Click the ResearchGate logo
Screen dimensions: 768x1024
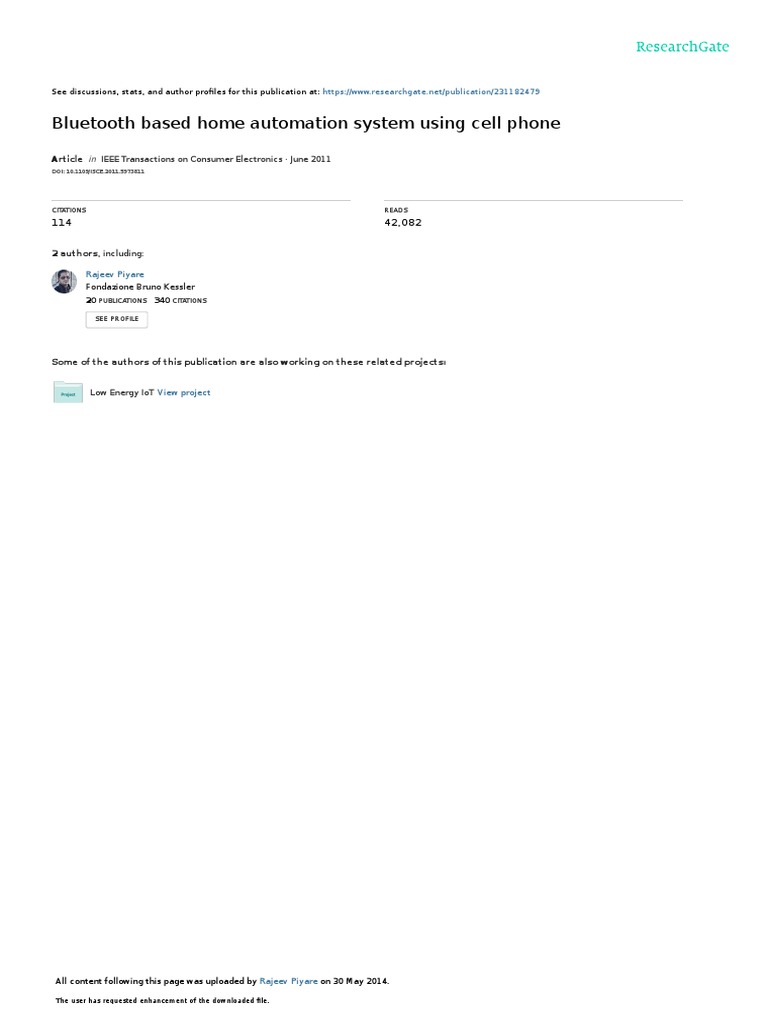coord(682,46)
